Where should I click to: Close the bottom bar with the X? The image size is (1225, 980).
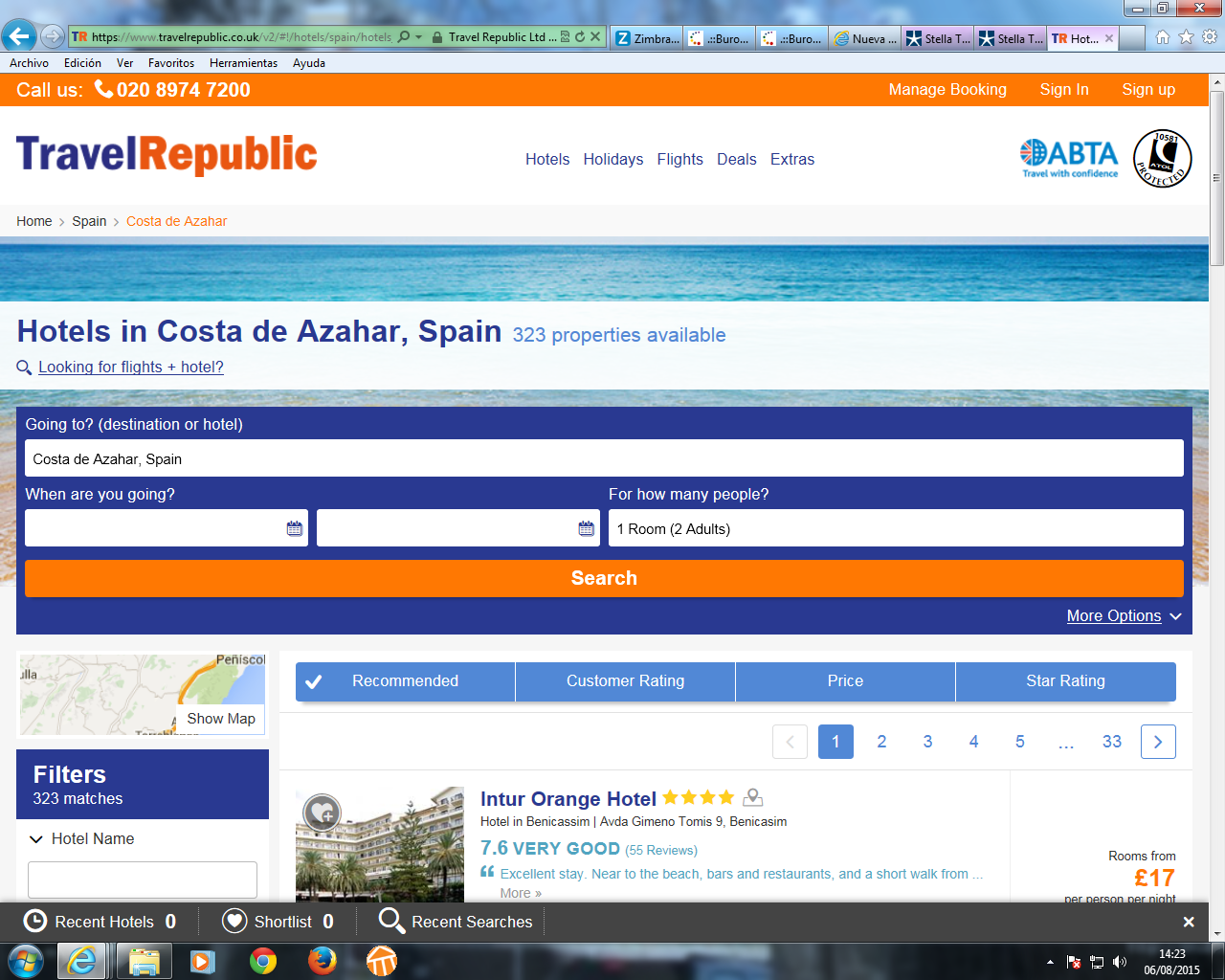(x=1189, y=922)
